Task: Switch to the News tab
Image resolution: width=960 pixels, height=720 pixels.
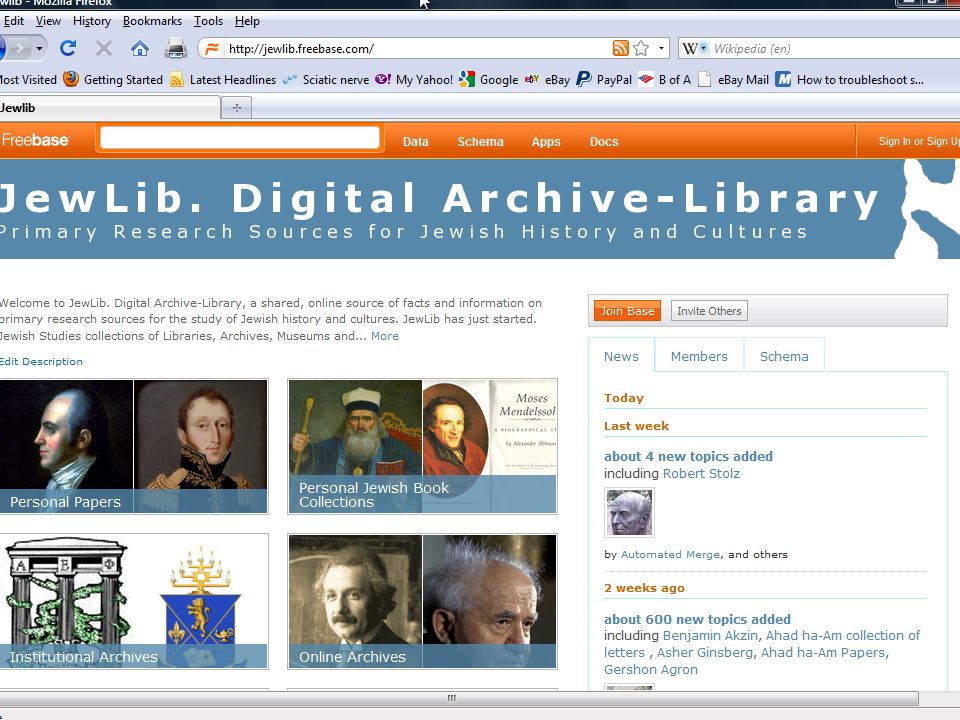Action: click(621, 356)
